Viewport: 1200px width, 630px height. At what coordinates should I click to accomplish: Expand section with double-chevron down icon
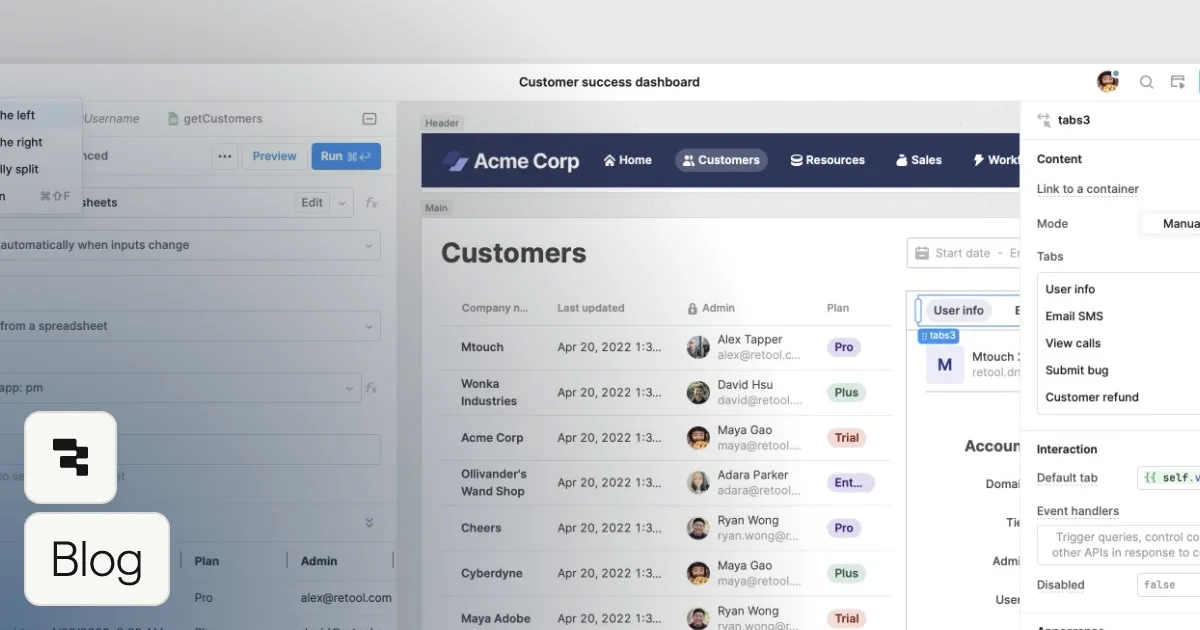pos(369,522)
